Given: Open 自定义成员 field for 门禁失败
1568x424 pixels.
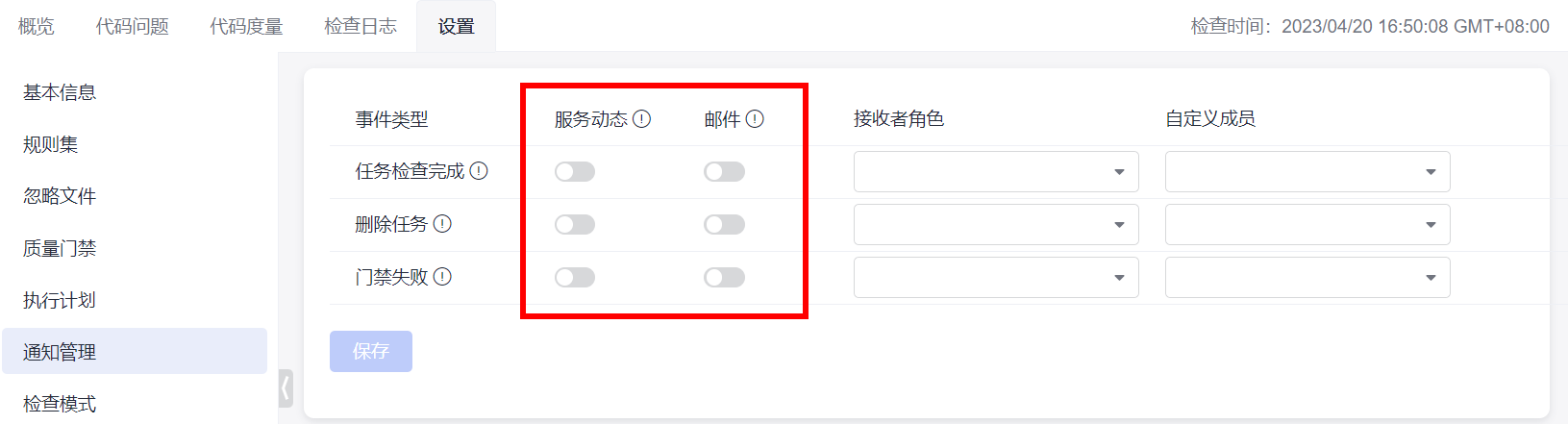Looking at the screenshot, I should click(x=1307, y=278).
